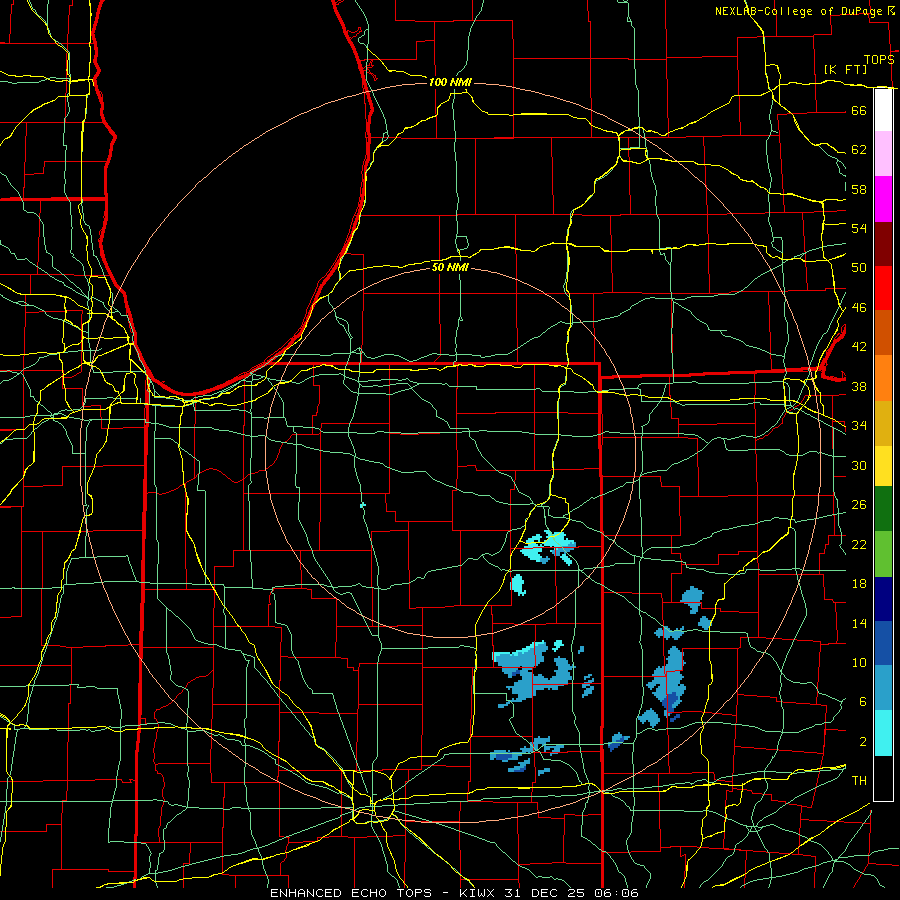Click the 26 legend value
Viewport: 900px width, 900px height.
click(859, 505)
